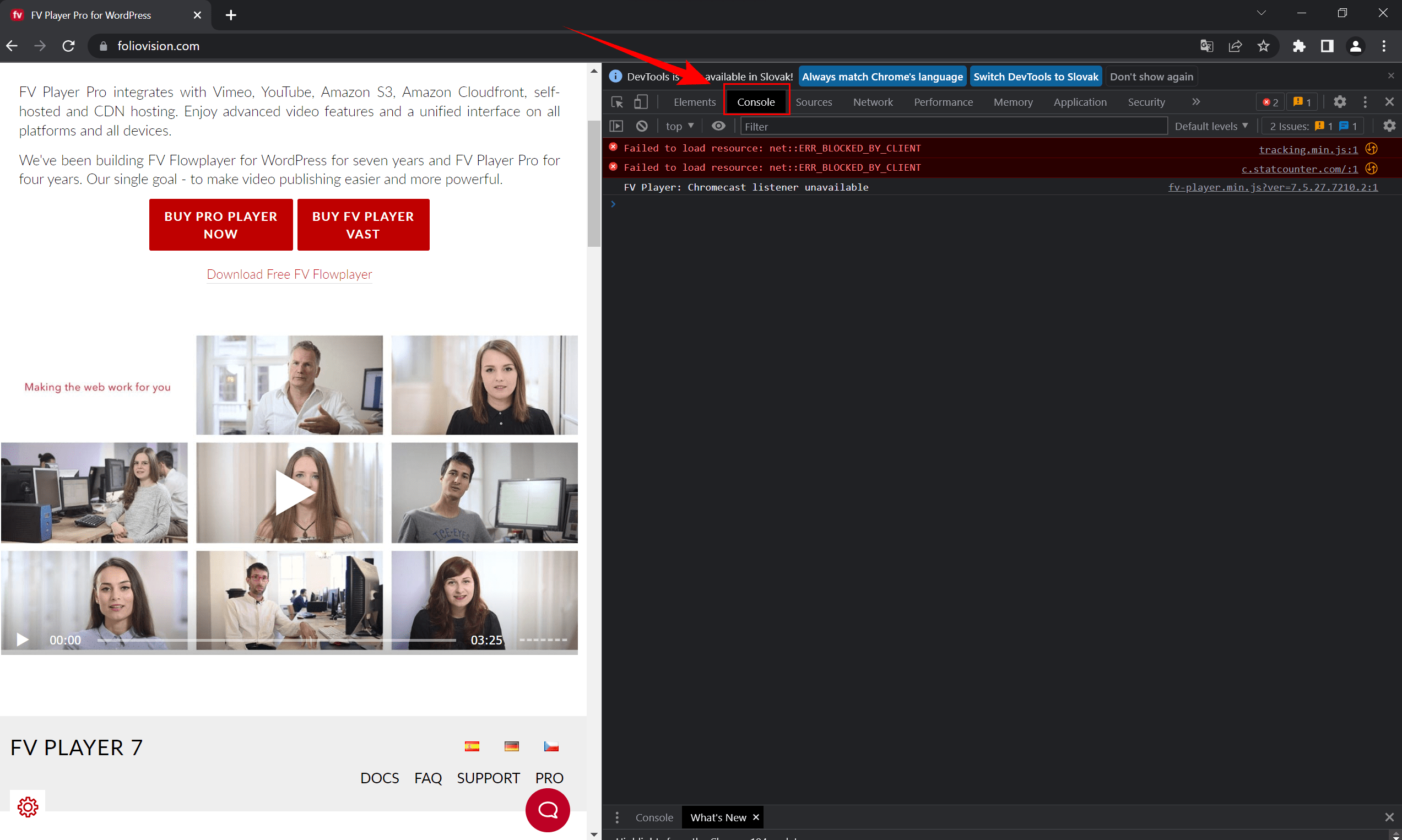The height and width of the screenshot is (840, 1402).
Task: Click the tracking.min.js row reload icon
Action: pyautogui.click(x=1371, y=149)
